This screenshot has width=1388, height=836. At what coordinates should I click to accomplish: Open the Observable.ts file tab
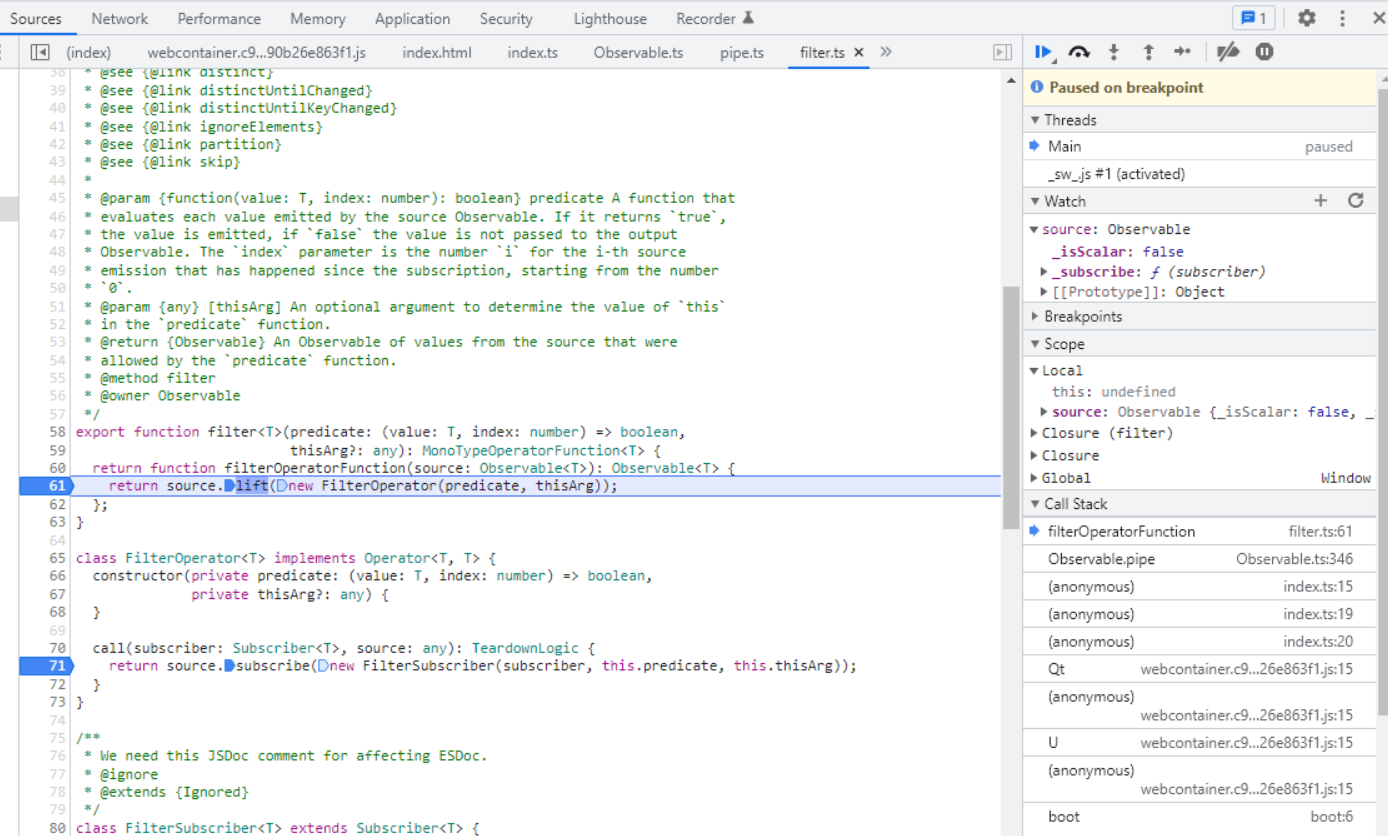(638, 52)
